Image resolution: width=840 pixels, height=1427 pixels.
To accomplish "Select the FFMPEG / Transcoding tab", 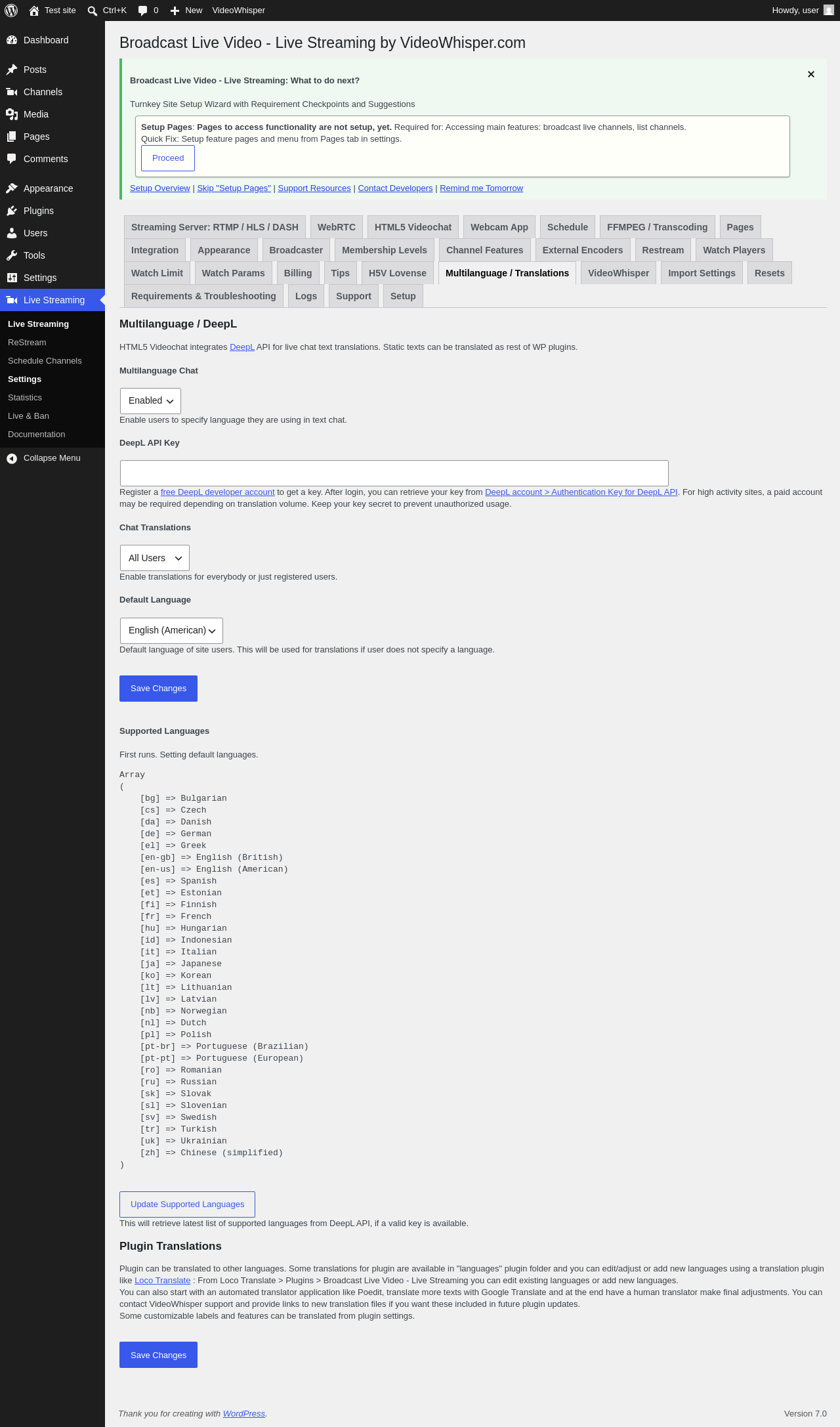I will [657, 227].
